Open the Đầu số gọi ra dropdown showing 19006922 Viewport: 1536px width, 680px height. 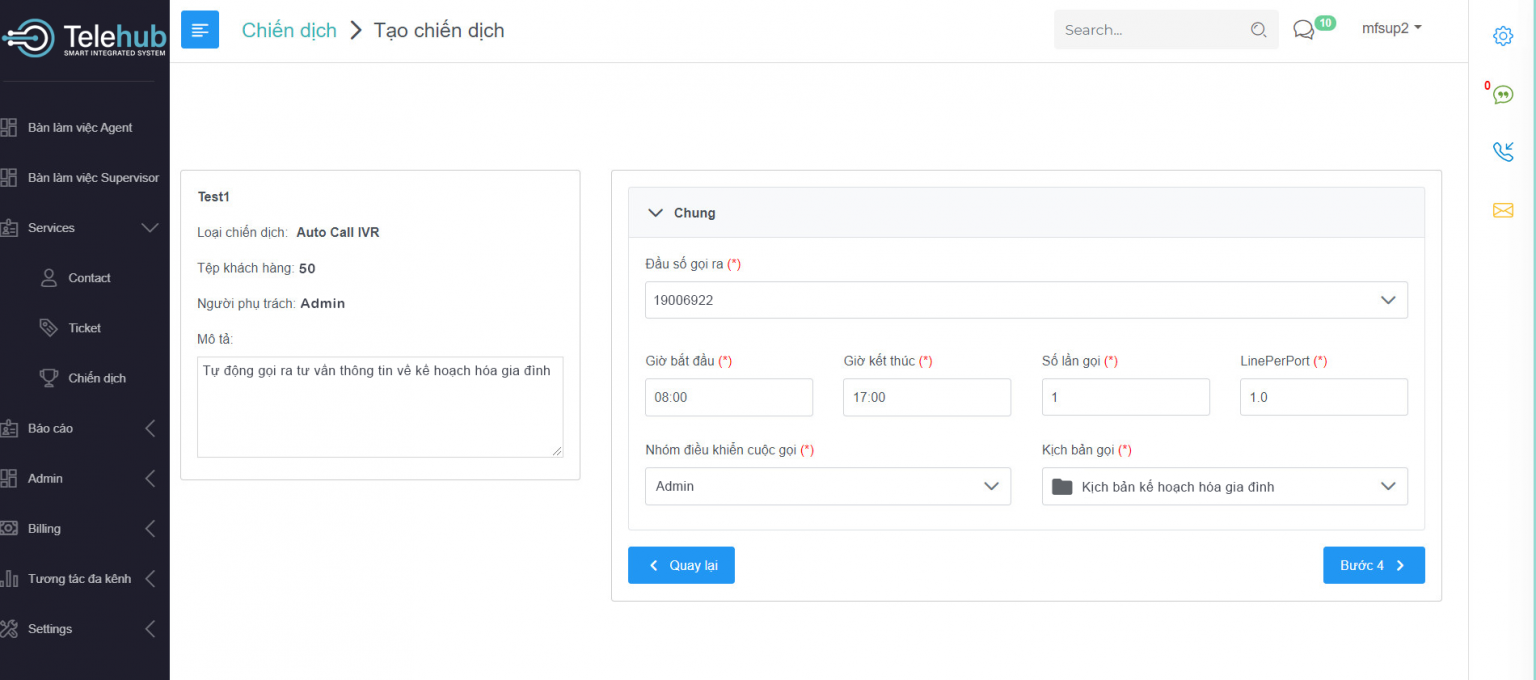coord(1026,299)
